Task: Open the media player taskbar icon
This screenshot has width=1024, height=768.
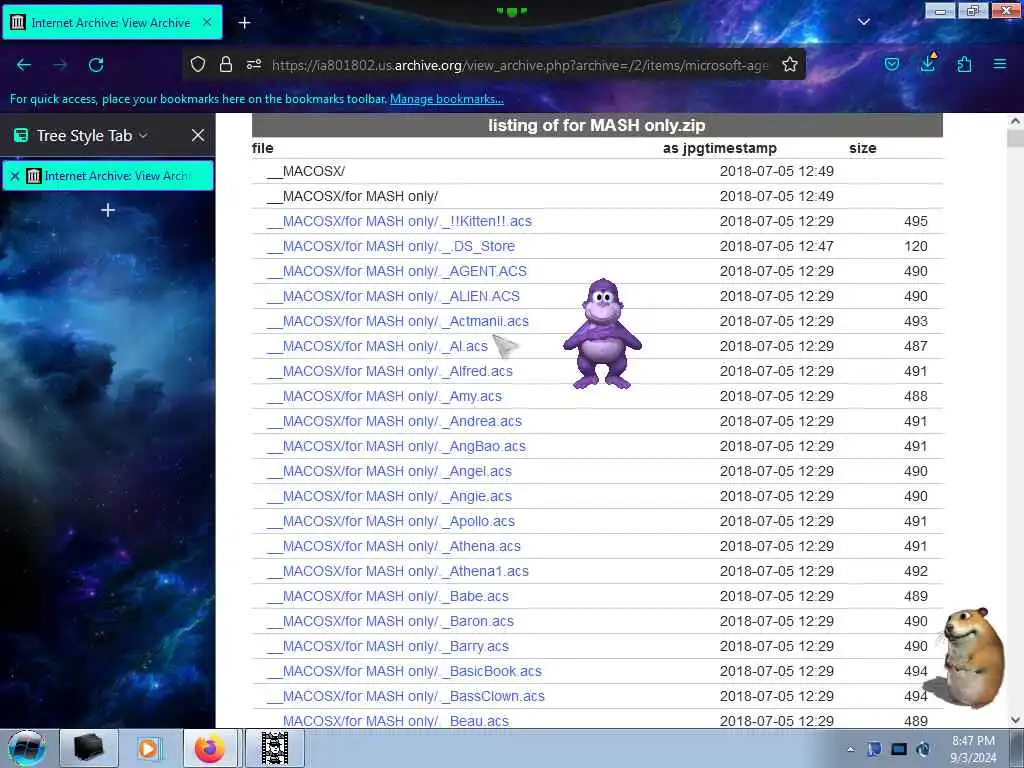Action: (x=150, y=748)
